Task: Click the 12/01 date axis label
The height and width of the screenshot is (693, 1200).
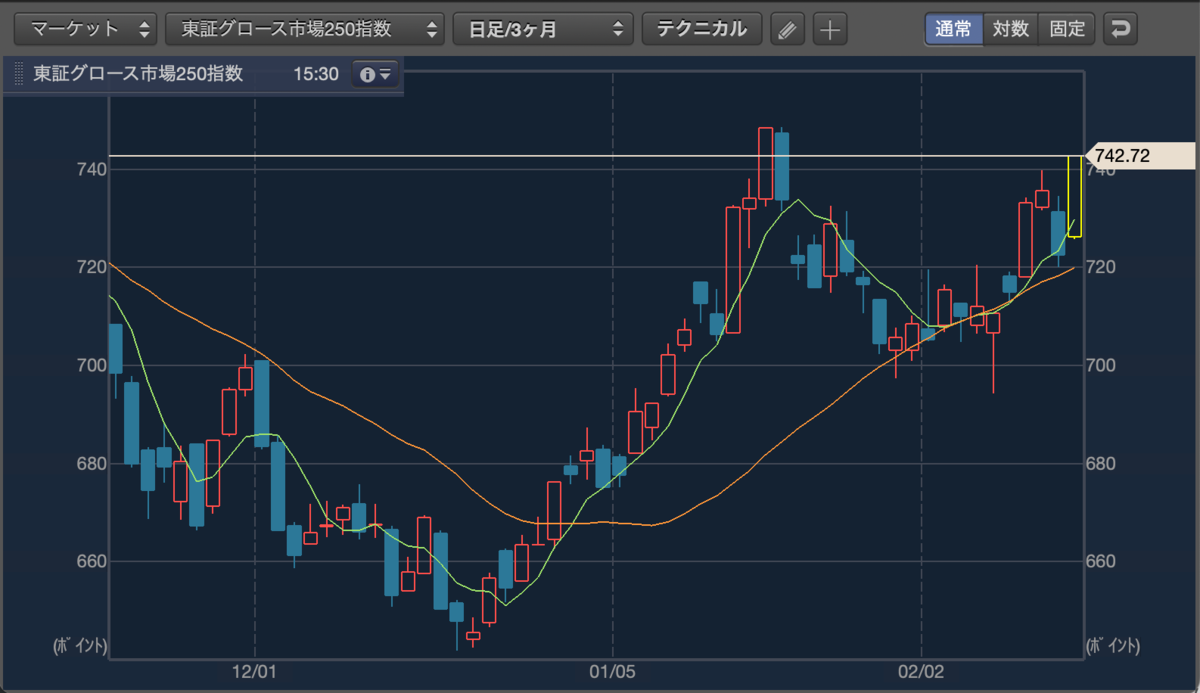Action: [x=254, y=672]
